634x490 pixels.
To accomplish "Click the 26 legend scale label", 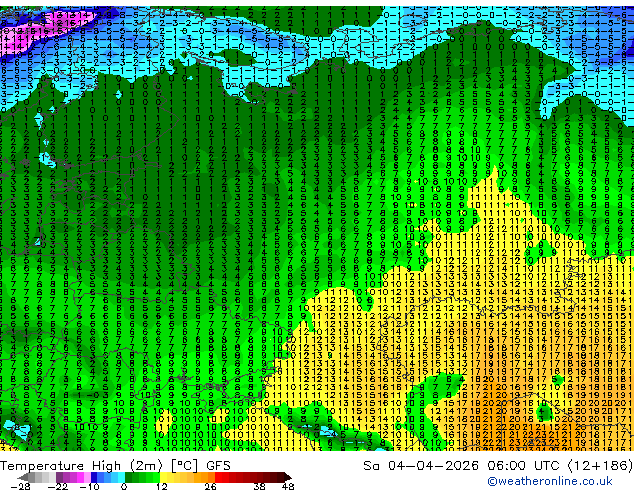I will [210, 486].
